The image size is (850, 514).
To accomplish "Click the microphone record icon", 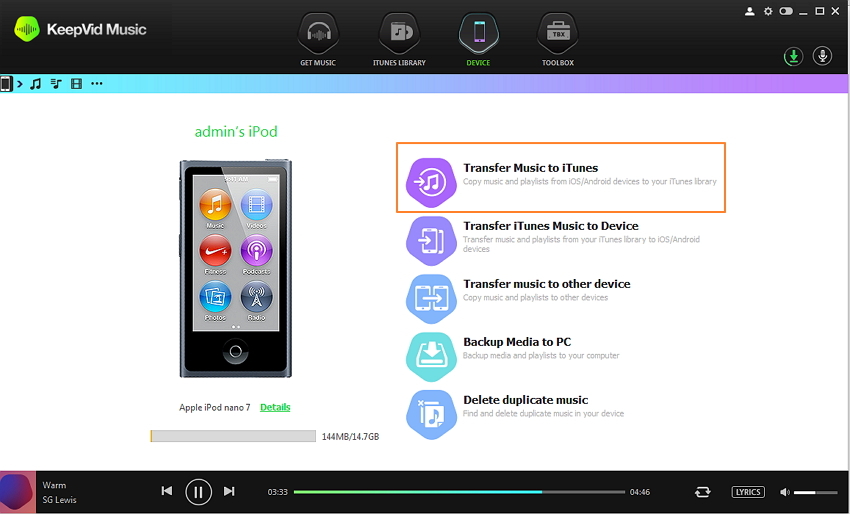I will (x=823, y=56).
